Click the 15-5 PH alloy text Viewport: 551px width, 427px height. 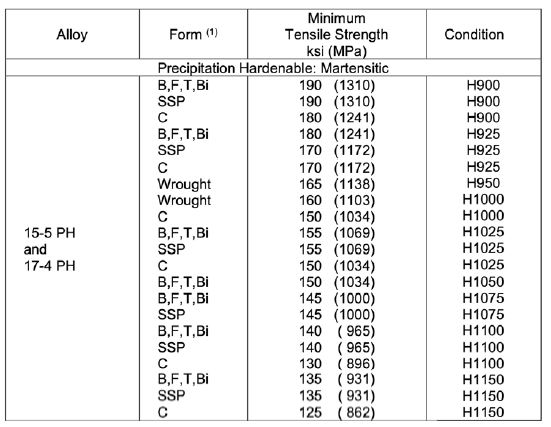coord(50,233)
